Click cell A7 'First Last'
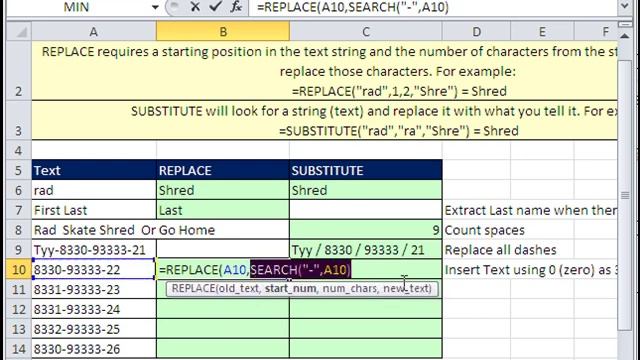640x360 pixels. (94, 210)
